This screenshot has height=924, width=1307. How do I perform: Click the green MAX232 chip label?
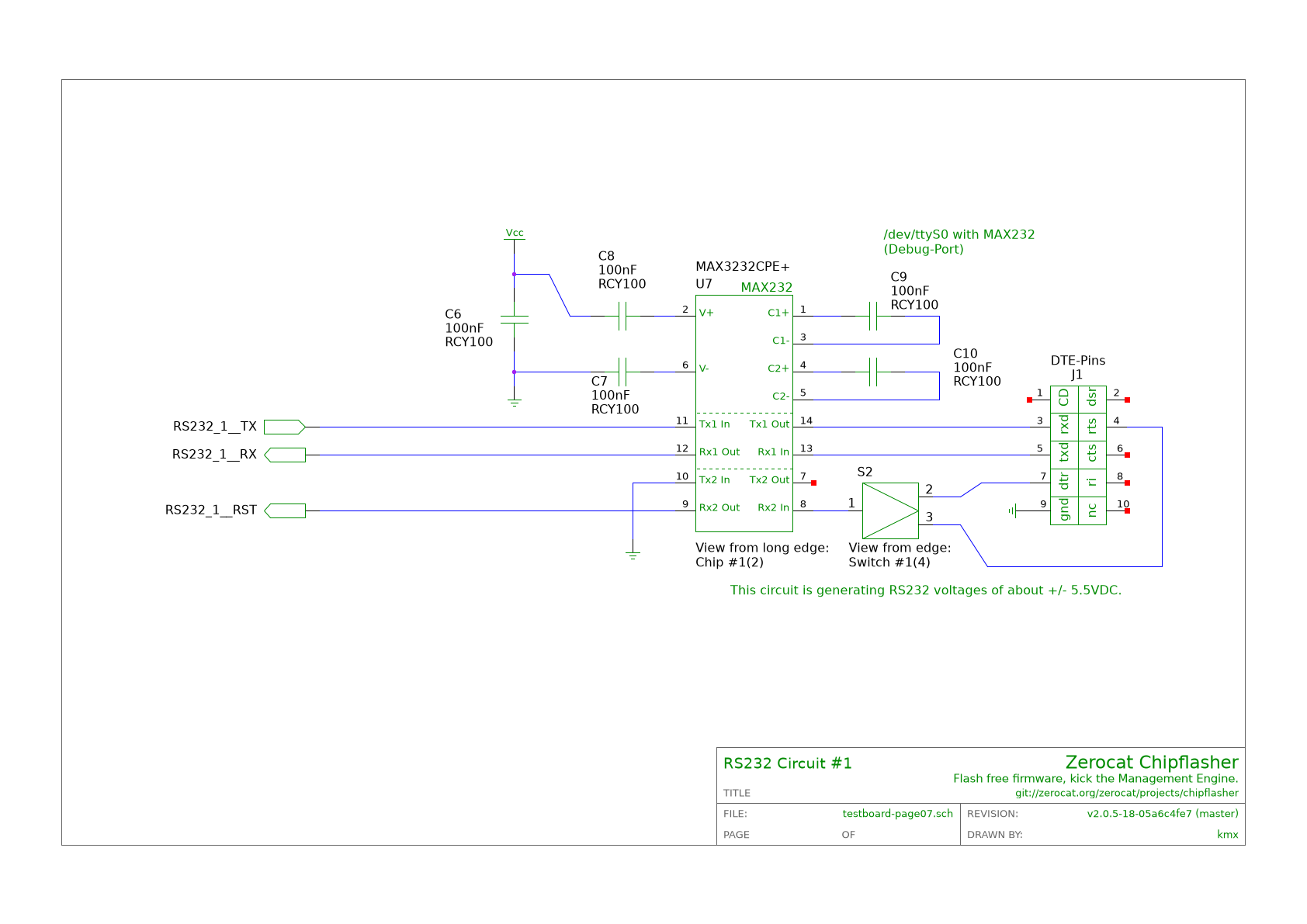767,288
